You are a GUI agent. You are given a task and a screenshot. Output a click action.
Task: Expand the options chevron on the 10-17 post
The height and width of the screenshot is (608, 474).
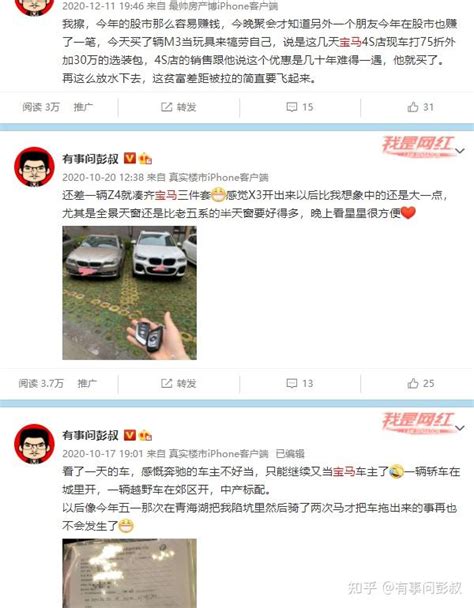pyautogui.click(x=460, y=428)
